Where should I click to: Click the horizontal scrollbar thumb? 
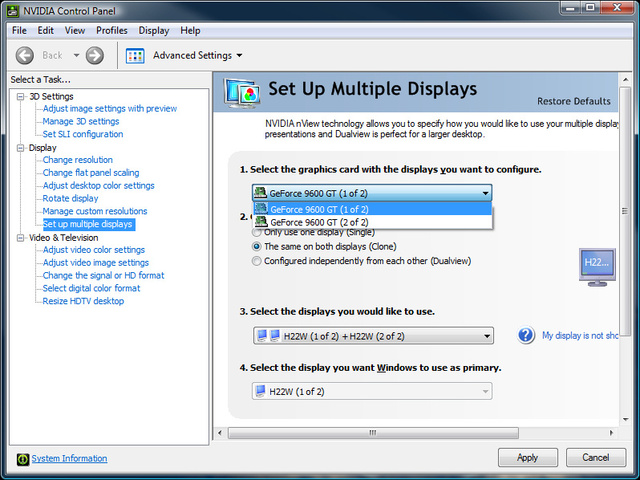click(373, 433)
